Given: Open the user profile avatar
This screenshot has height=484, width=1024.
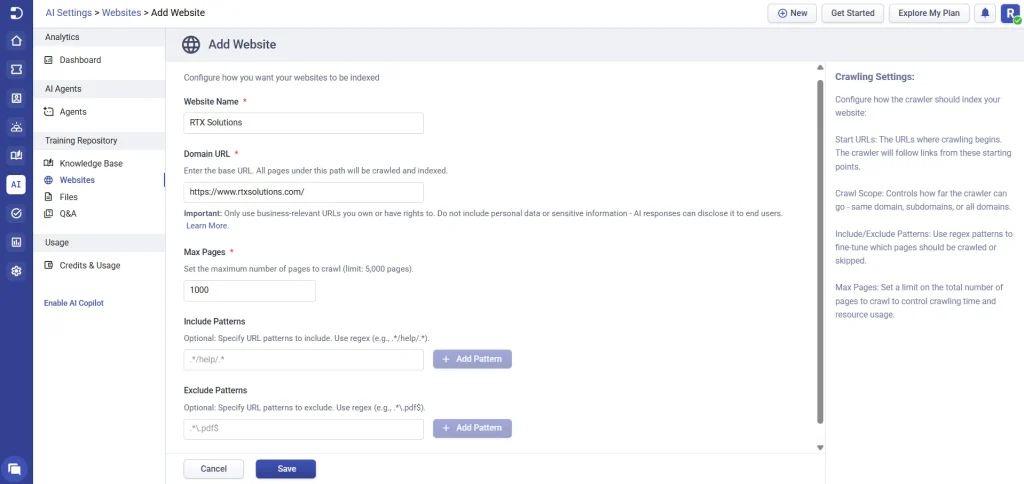Looking at the screenshot, I should (1010, 13).
